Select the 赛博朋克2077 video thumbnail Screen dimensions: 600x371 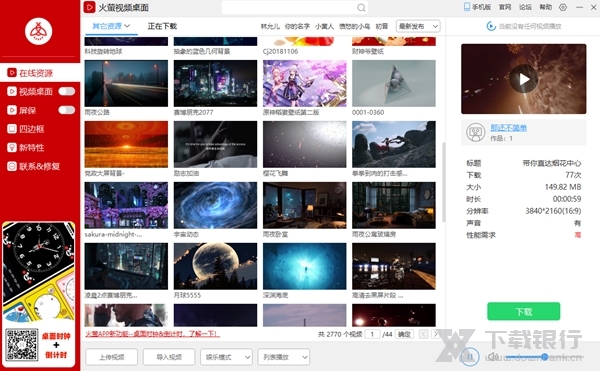click(x=215, y=83)
